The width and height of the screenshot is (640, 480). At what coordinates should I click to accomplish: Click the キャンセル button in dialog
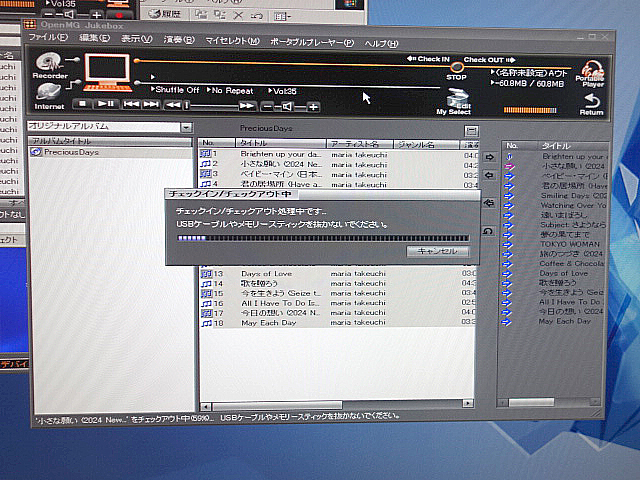(438, 251)
